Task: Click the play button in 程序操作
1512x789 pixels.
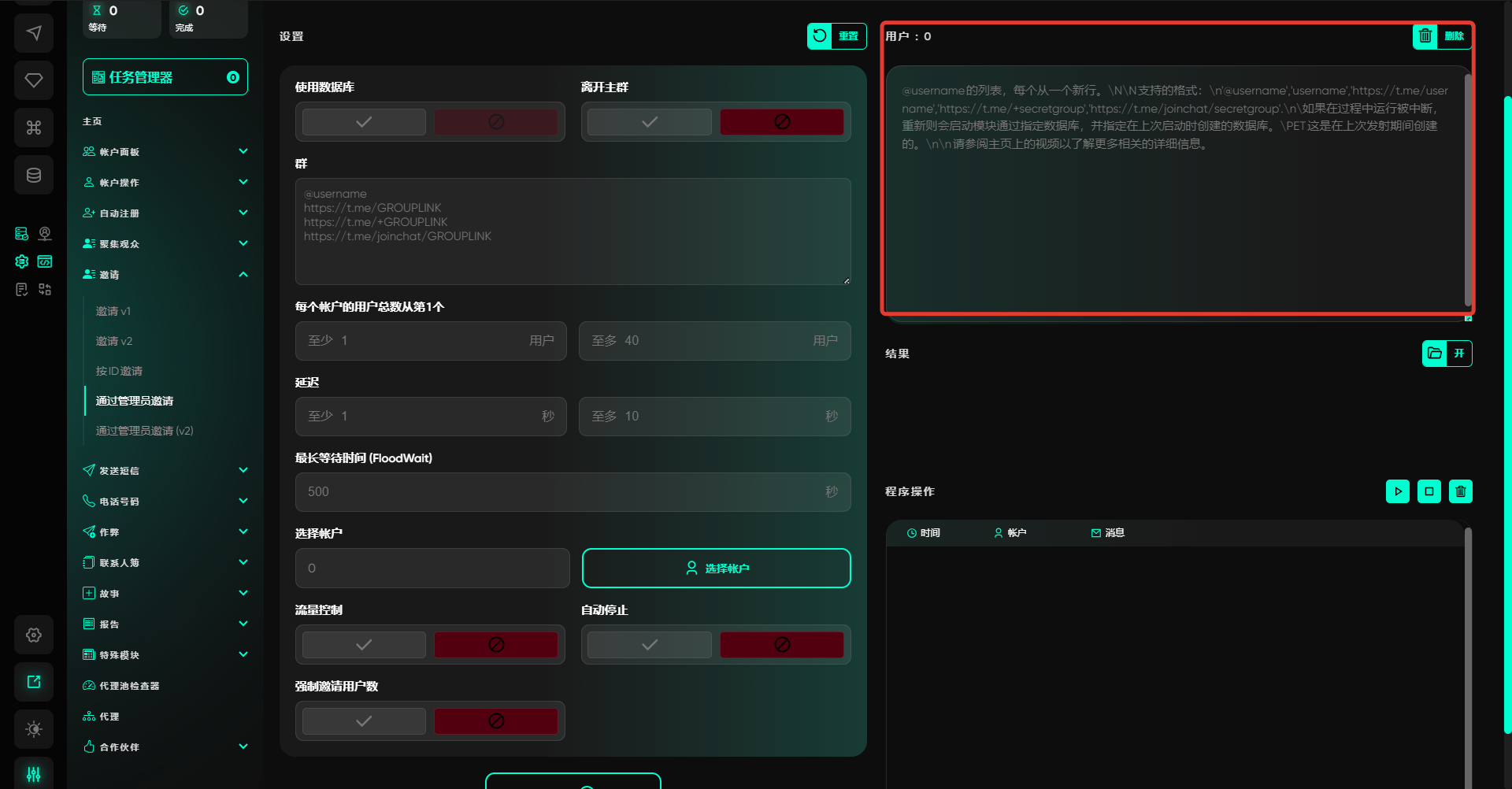Action: pyautogui.click(x=1397, y=491)
